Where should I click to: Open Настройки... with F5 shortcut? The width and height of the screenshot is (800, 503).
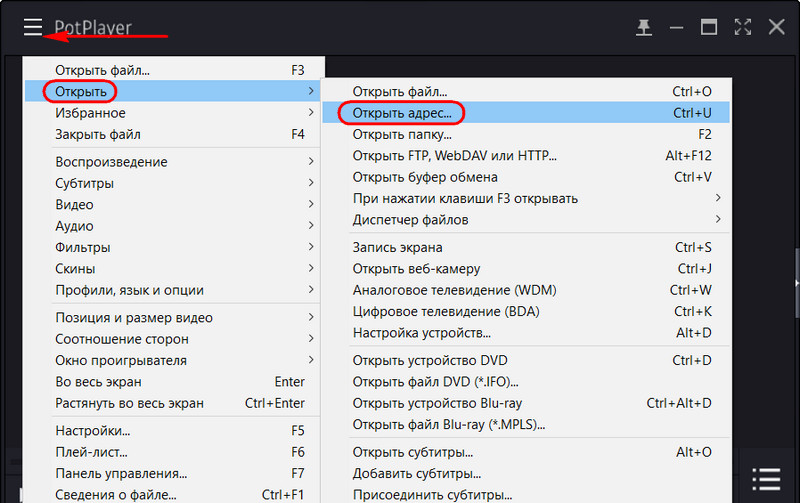173,431
